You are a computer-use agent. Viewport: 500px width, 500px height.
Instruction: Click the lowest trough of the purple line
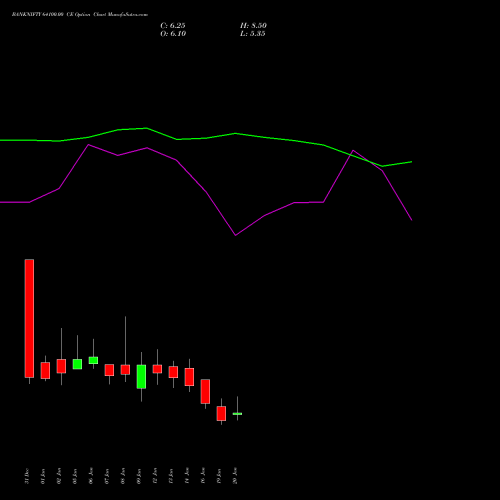point(236,235)
